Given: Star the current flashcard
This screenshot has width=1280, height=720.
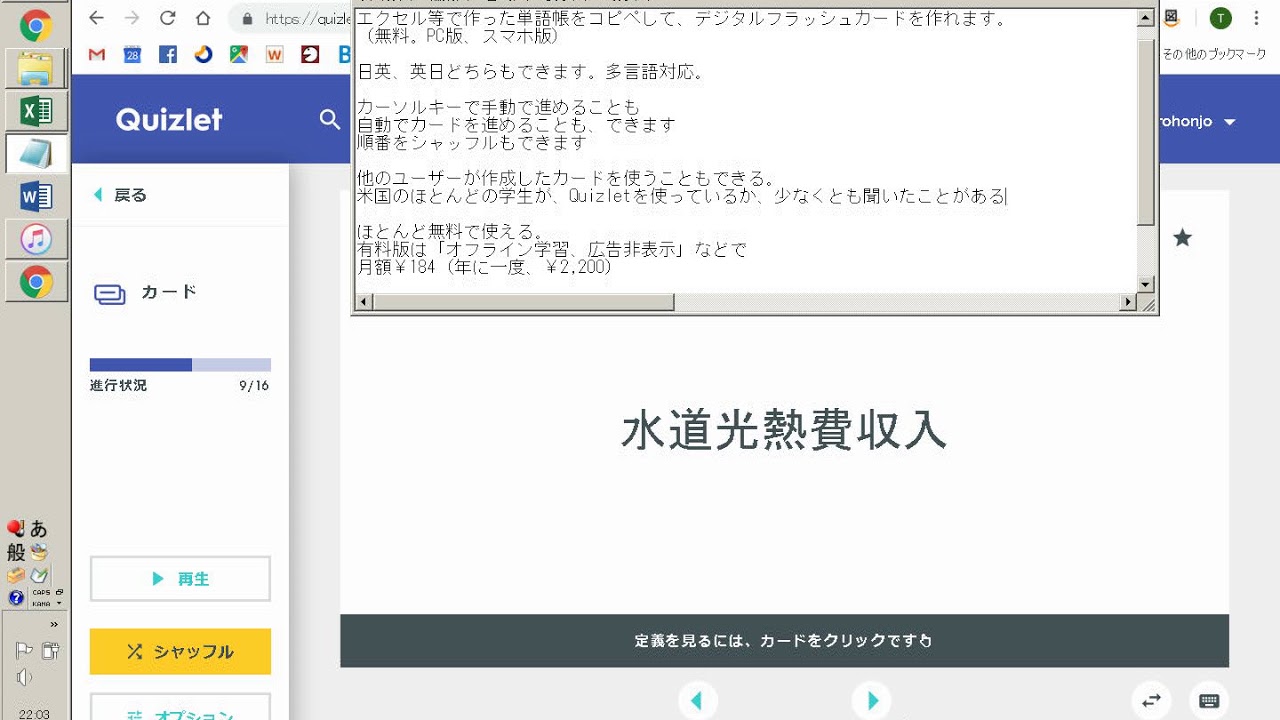Looking at the screenshot, I should click(x=1182, y=238).
